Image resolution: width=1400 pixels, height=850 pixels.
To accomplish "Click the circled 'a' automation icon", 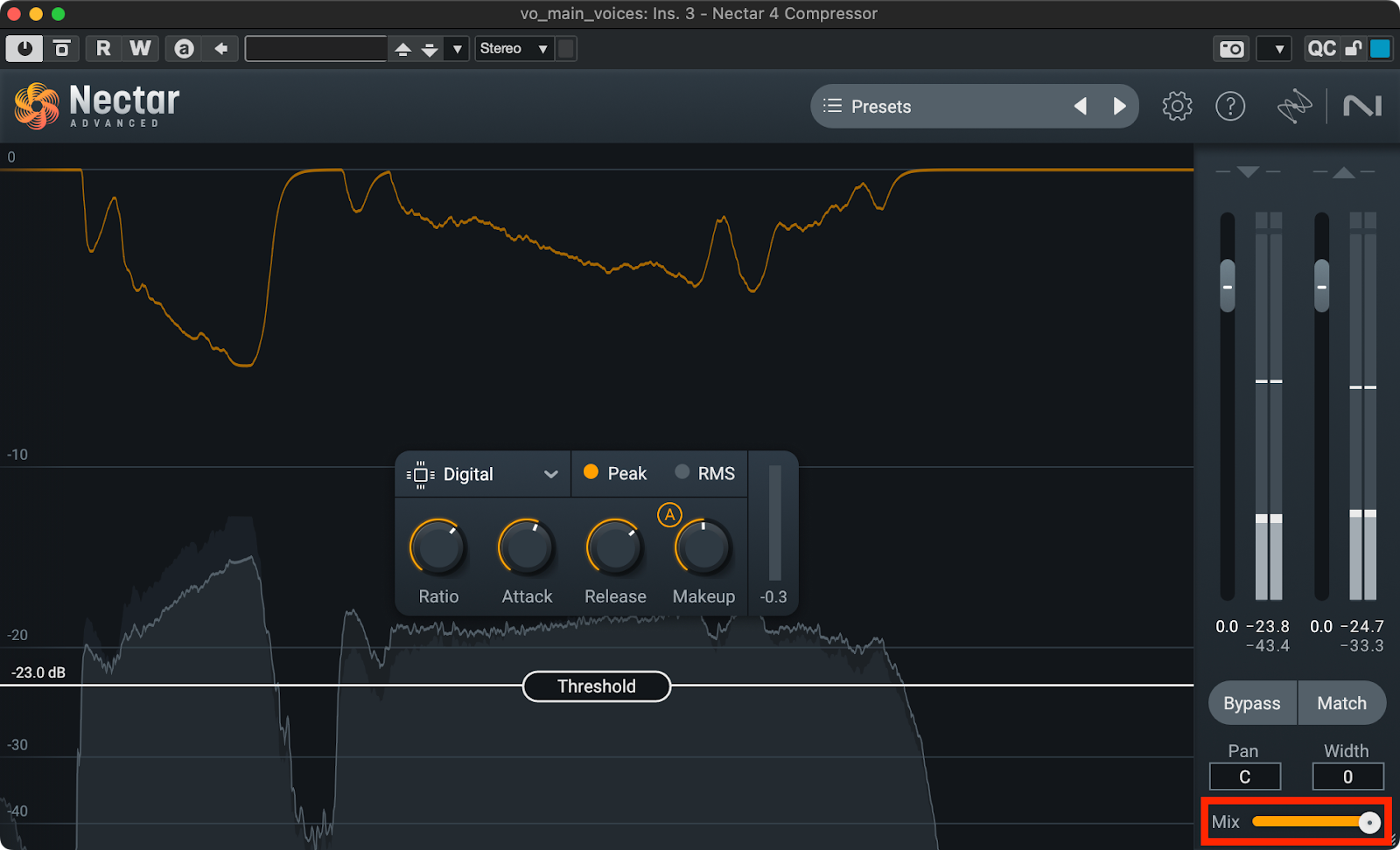I will pyautogui.click(x=184, y=48).
